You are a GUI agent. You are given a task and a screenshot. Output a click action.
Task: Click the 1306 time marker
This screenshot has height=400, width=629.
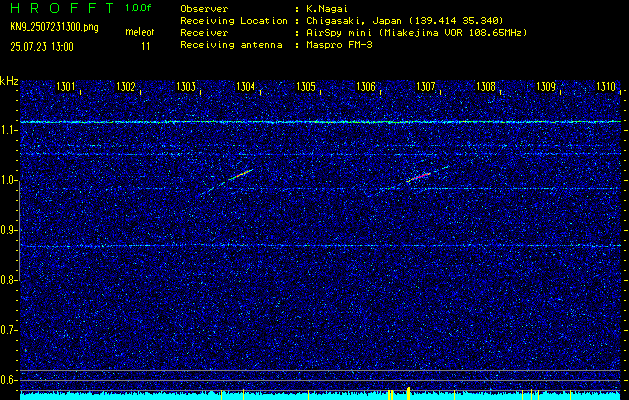click(x=366, y=87)
